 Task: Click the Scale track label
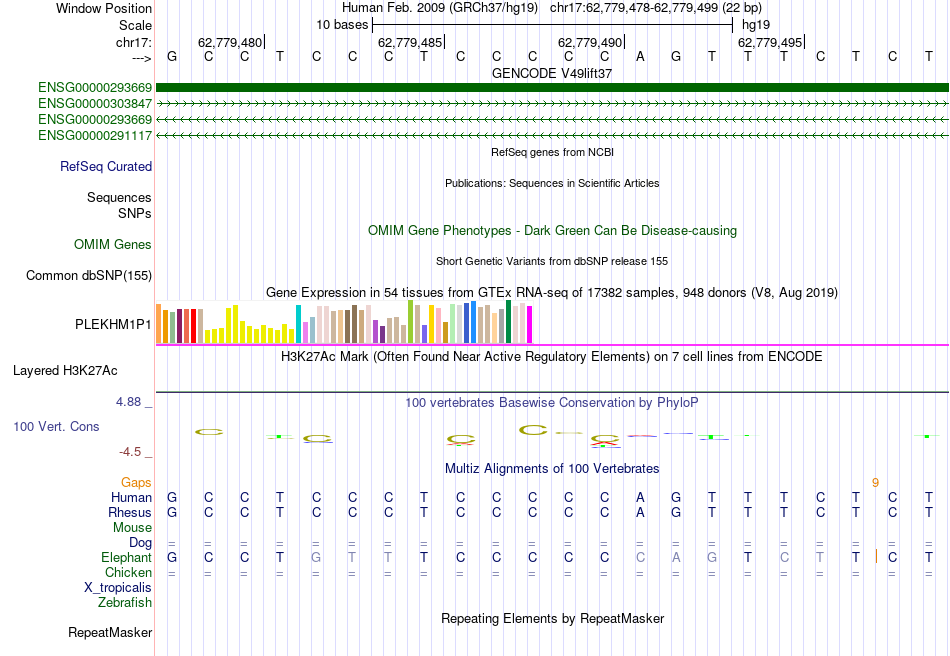point(135,25)
